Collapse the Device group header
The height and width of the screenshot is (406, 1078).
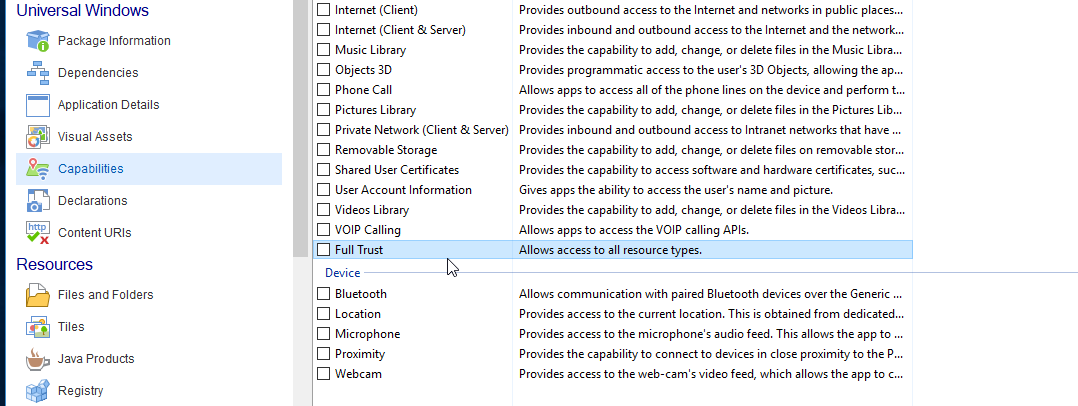point(342,272)
